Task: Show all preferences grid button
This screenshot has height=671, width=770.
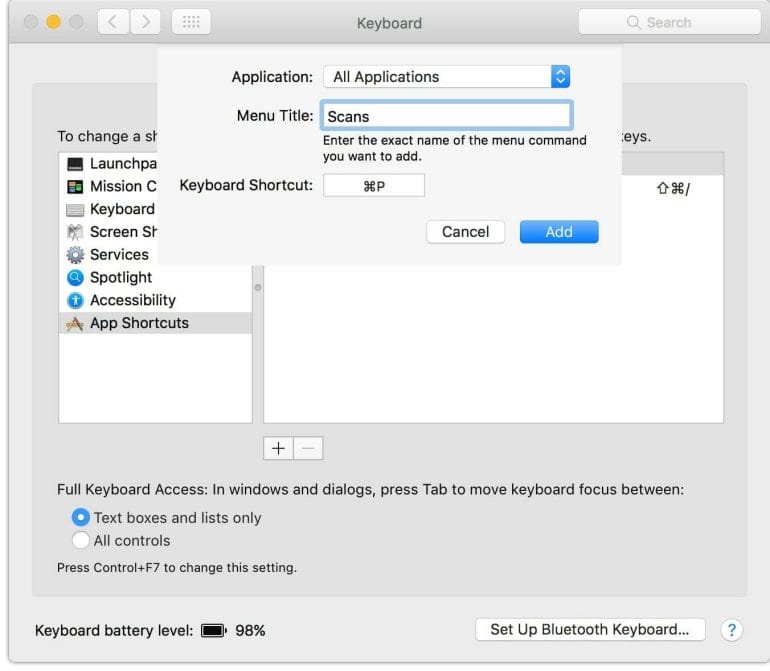Action: pos(191,22)
